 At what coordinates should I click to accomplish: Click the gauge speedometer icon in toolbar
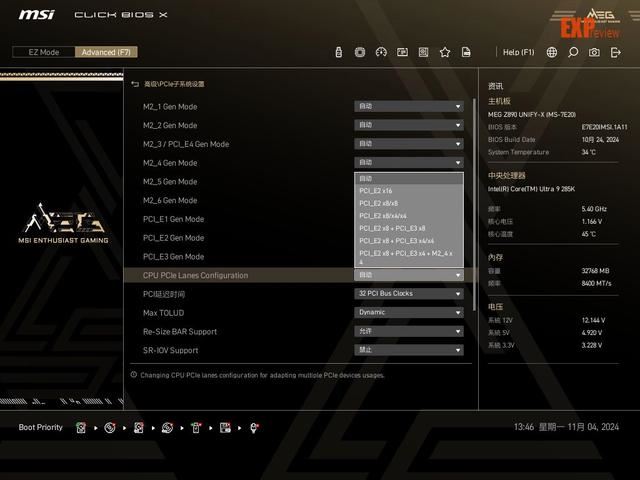click(x=381, y=52)
